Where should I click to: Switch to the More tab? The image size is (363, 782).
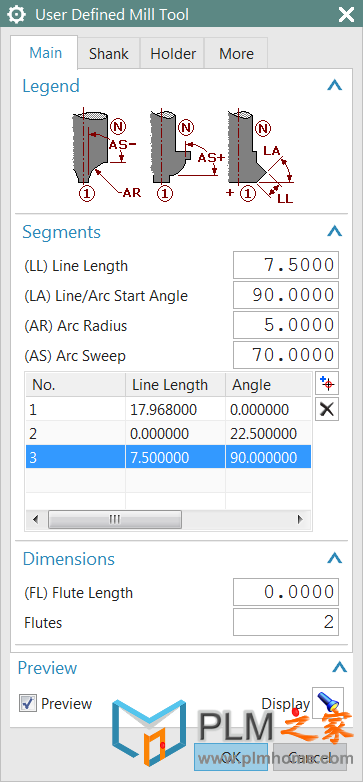click(x=236, y=53)
